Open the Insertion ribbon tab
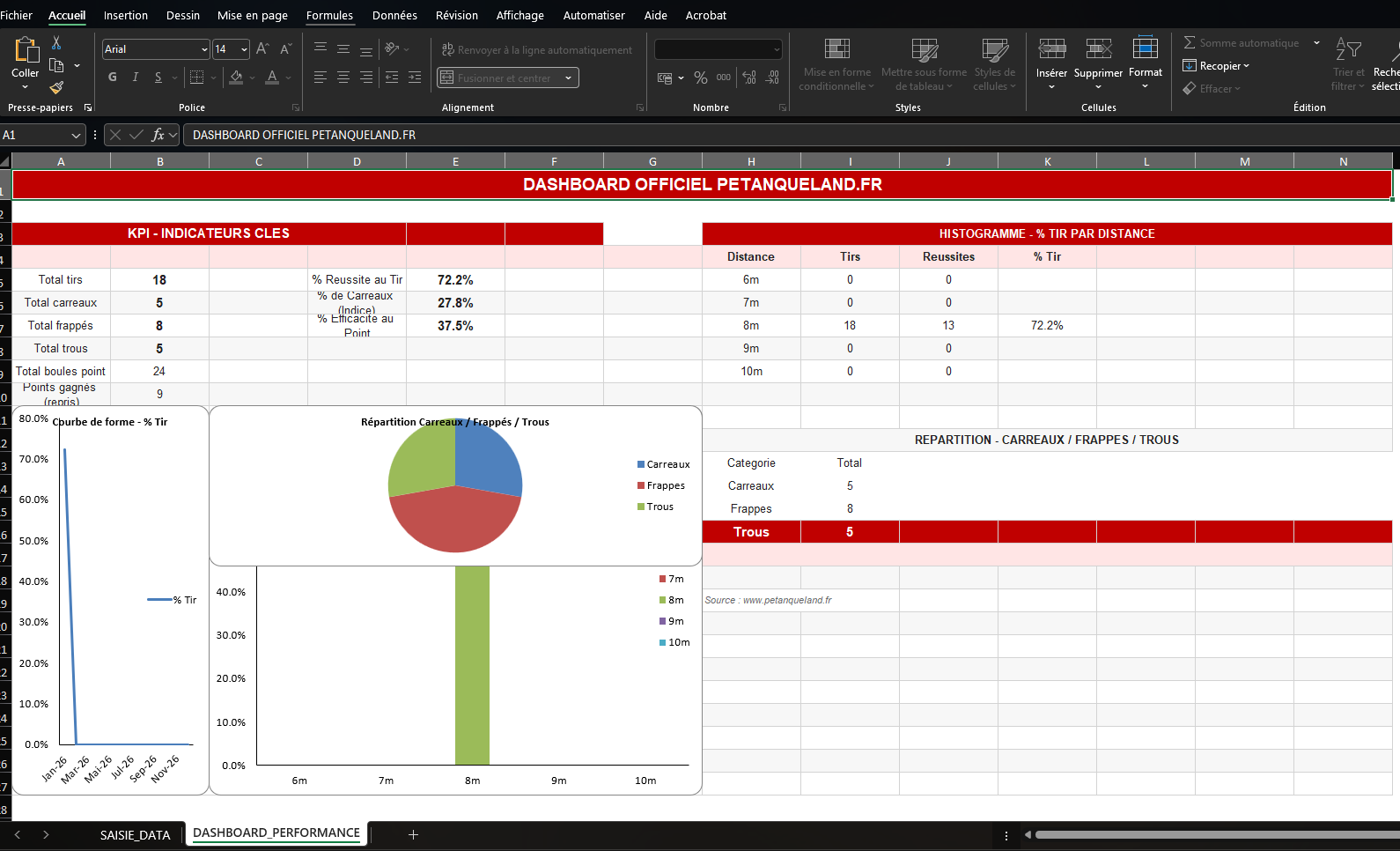1400x851 pixels. (126, 15)
